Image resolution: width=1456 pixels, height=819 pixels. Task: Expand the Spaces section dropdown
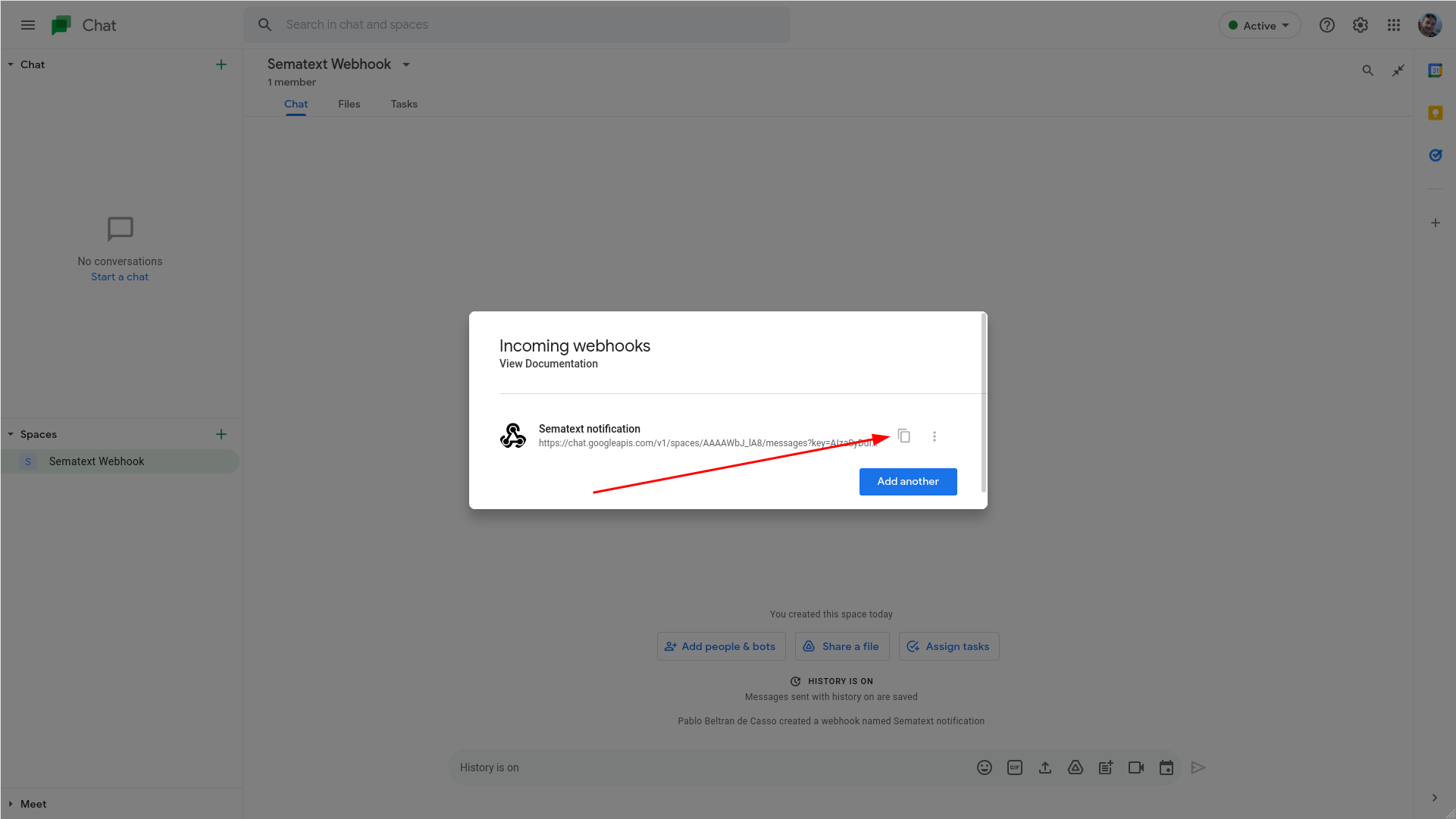point(10,434)
